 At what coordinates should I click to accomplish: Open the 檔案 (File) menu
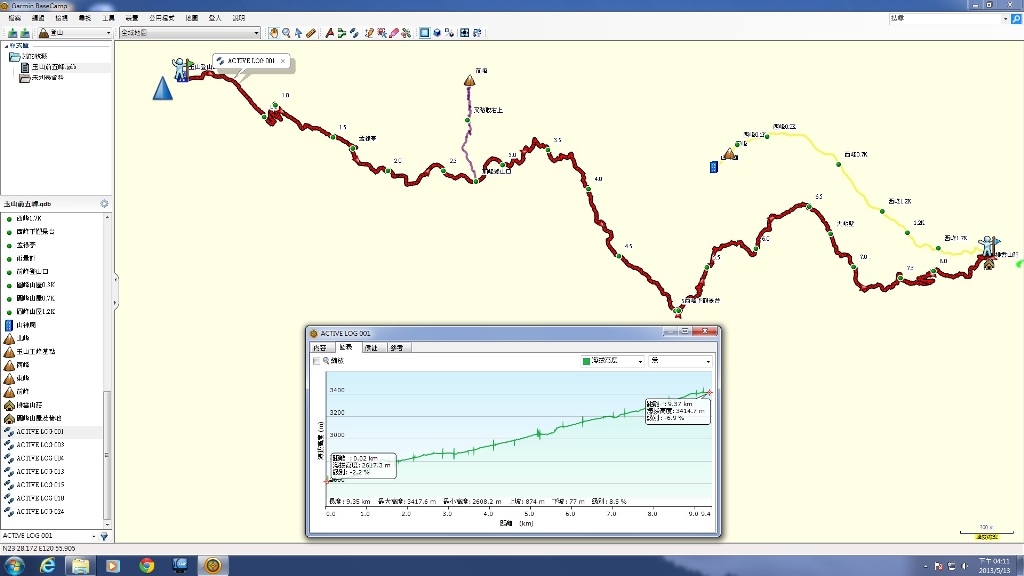click(14, 18)
